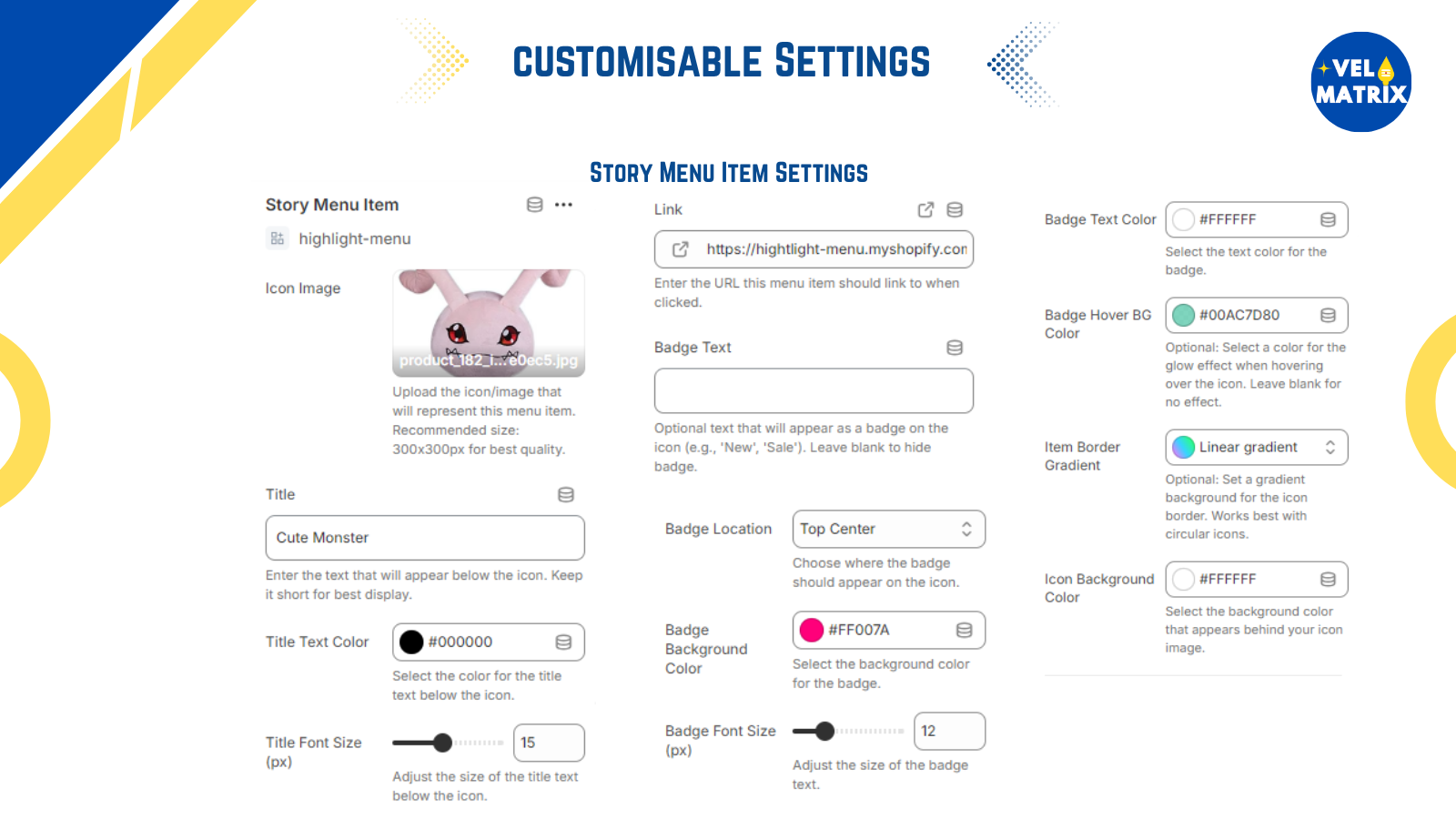Click the black Title Text Color swatch

[x=411, y=642]
